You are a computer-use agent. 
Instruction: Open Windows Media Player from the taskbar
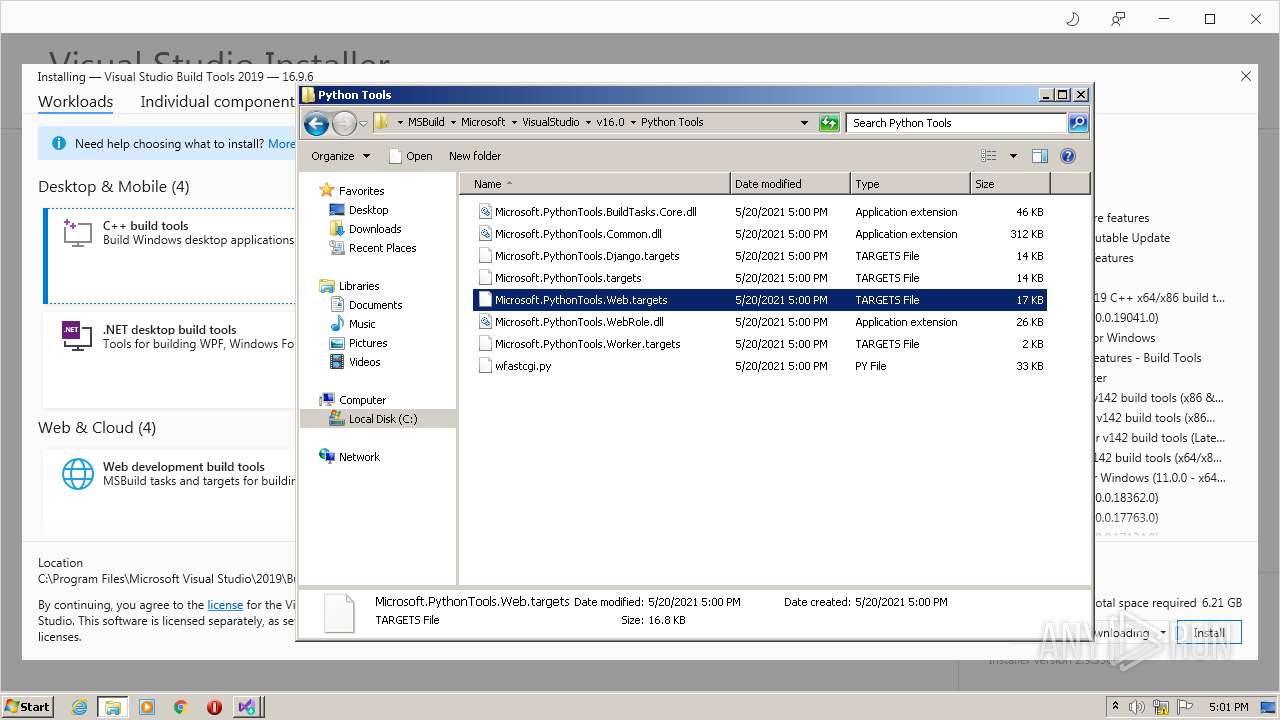click(x=147, y=707)
